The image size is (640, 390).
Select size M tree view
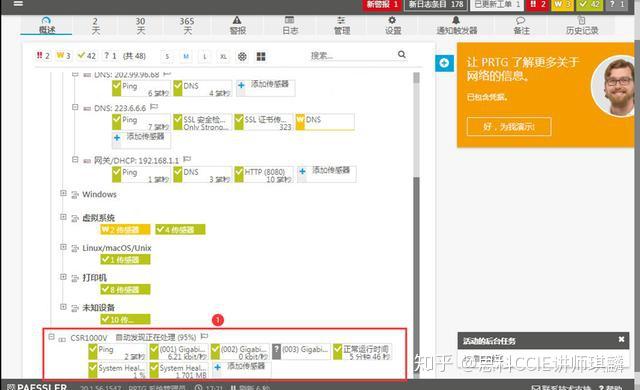tap(186, 56)
